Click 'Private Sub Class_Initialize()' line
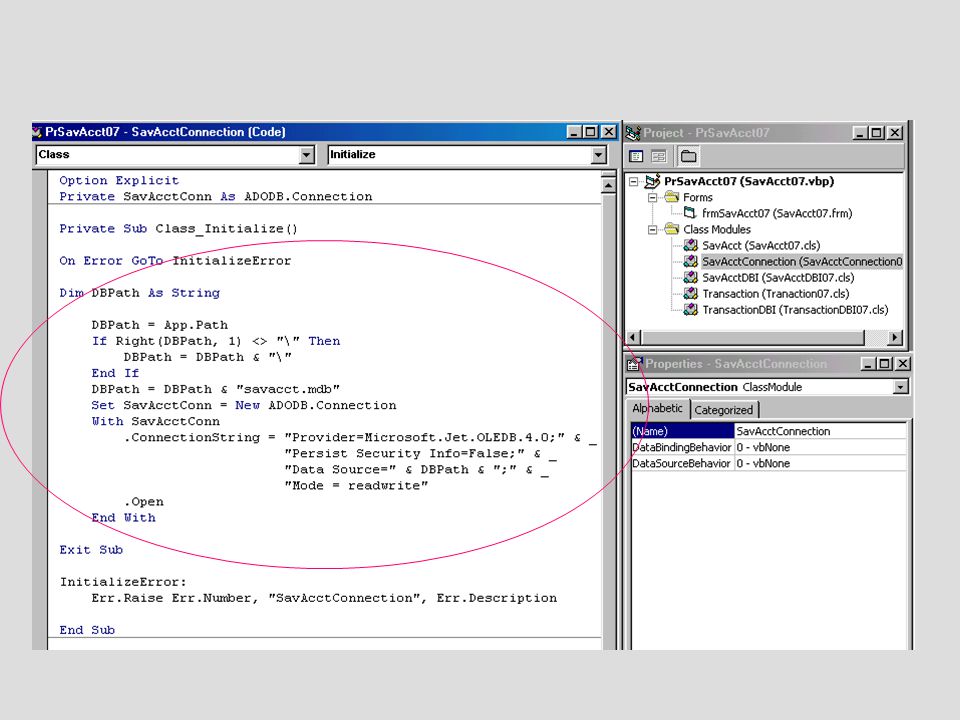The width and height of the screenshot is (960, 720). (x=178, y=228)
